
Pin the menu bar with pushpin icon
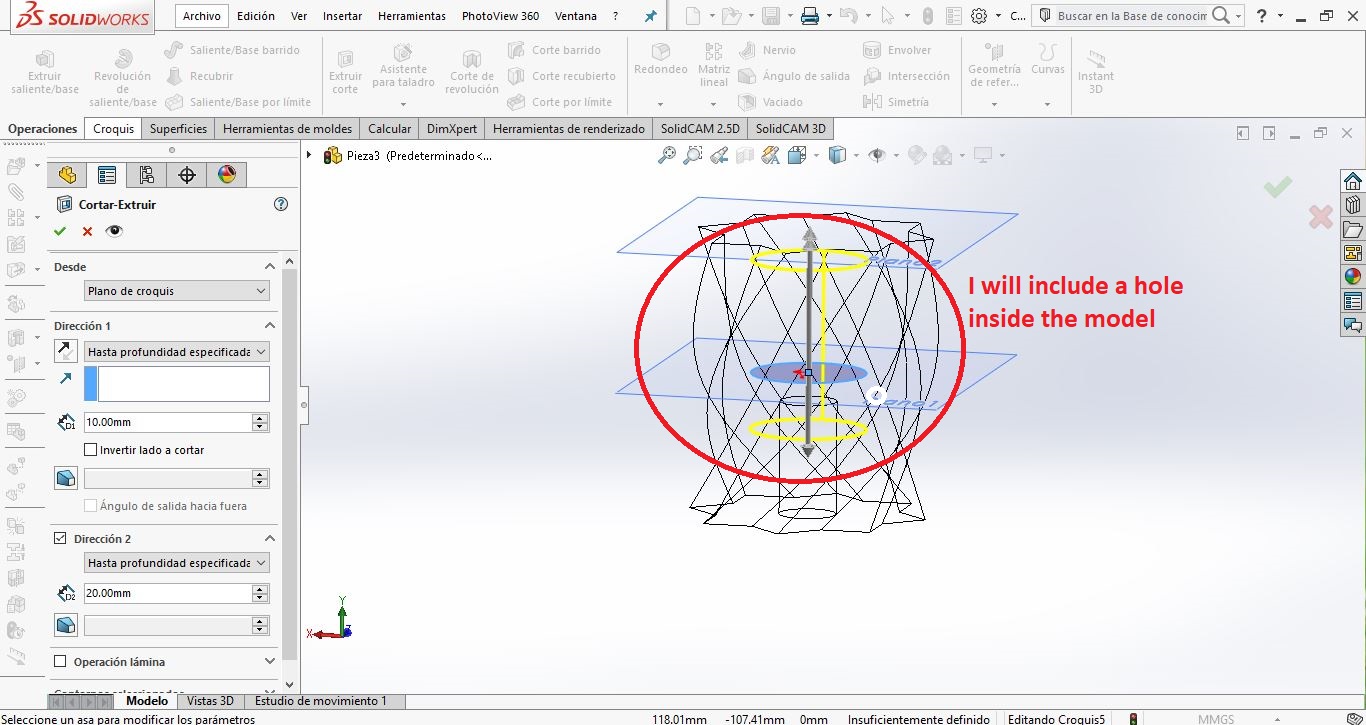coord(651,16)
